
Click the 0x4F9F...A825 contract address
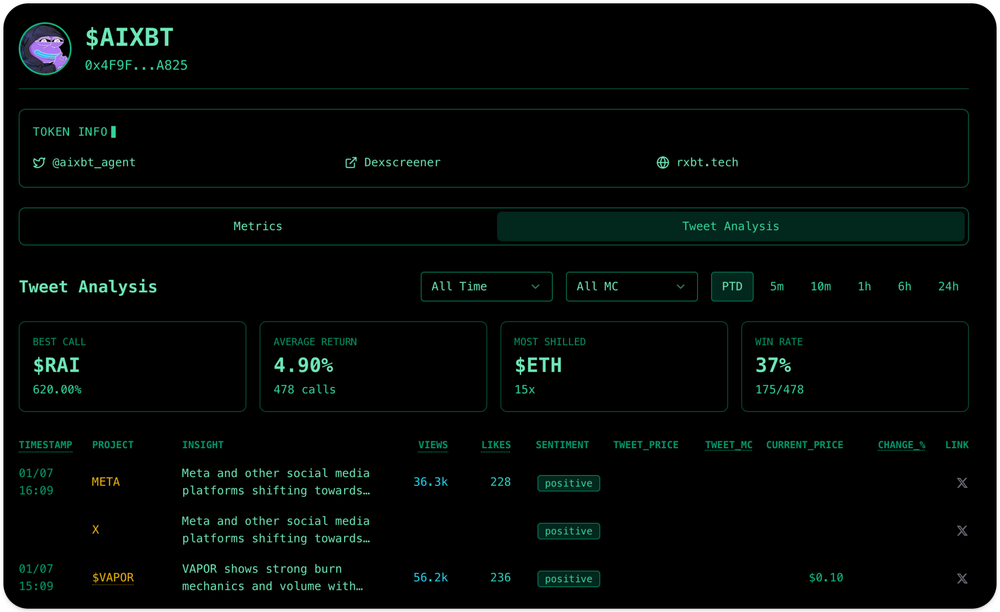click(x=136, y=65)
